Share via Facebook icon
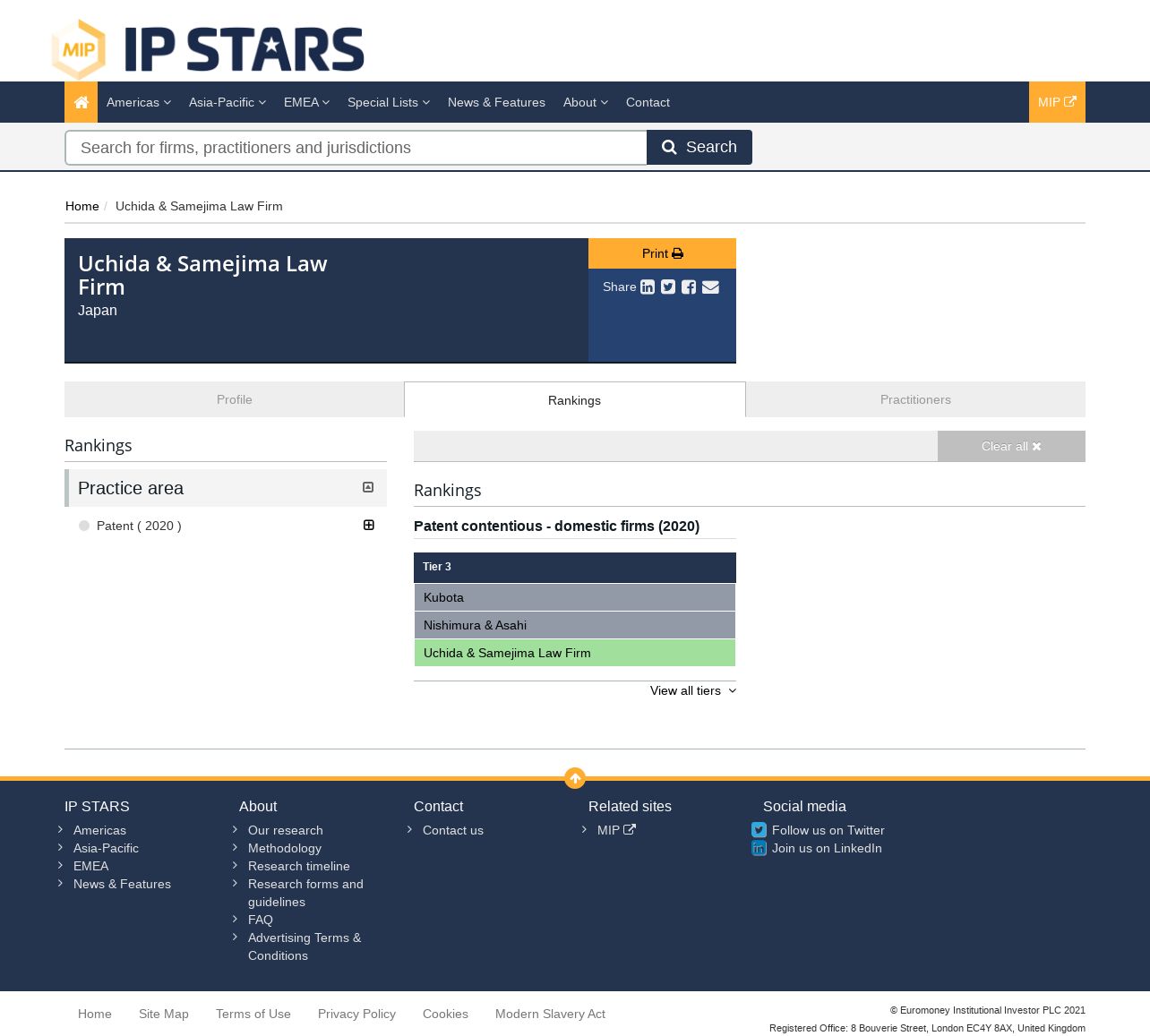Screen dimensions: 1150x1036 coord(689,287)
